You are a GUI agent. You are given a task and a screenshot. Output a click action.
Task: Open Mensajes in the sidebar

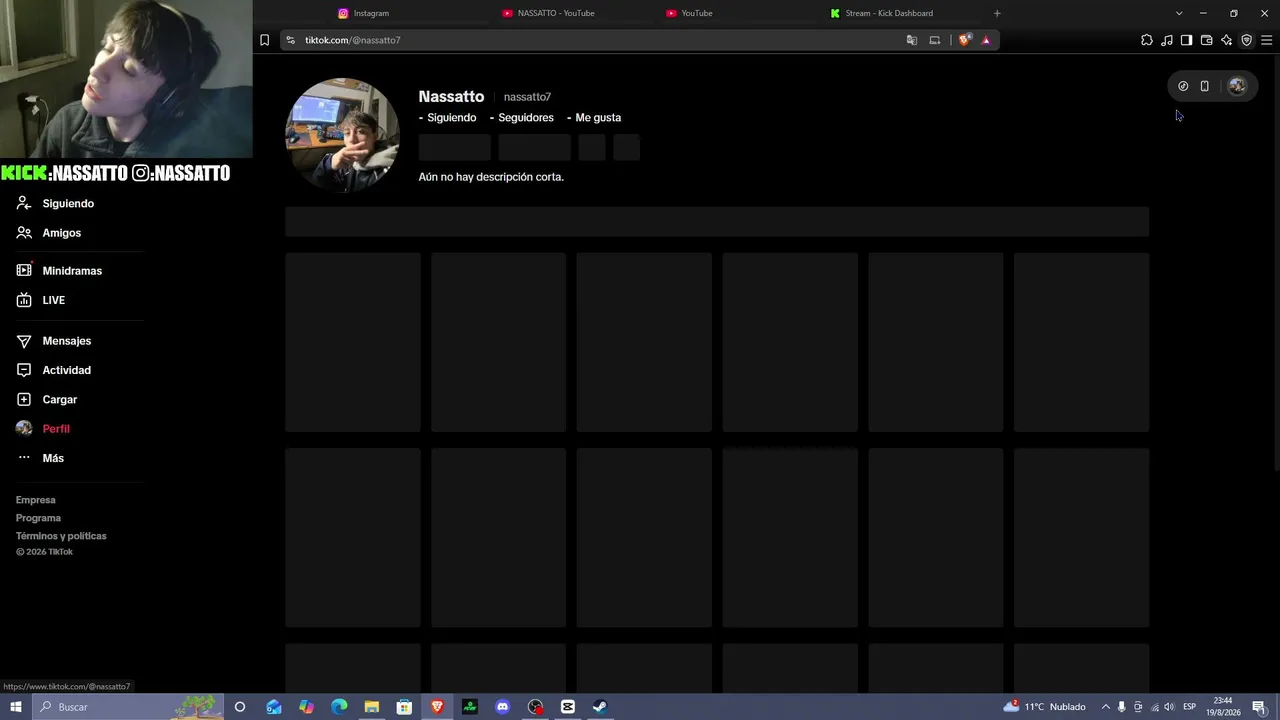[66, 341]
